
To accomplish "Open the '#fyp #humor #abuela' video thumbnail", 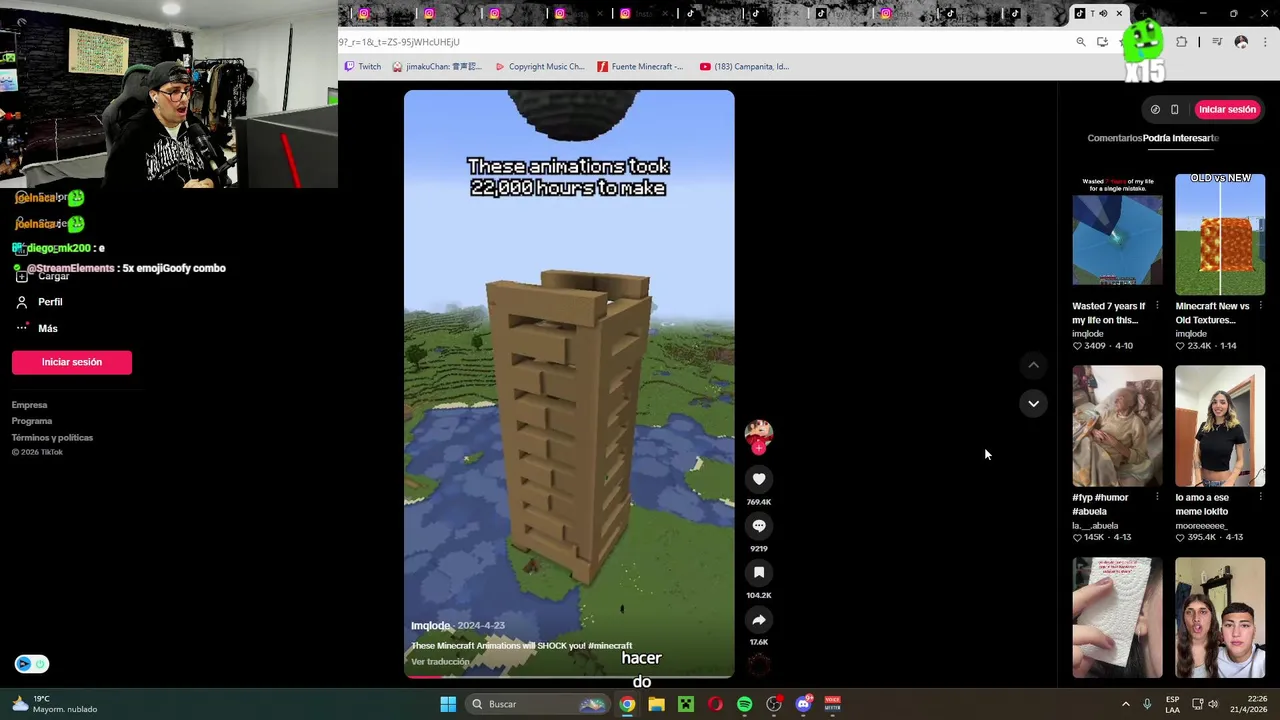I will (1117, 426).
